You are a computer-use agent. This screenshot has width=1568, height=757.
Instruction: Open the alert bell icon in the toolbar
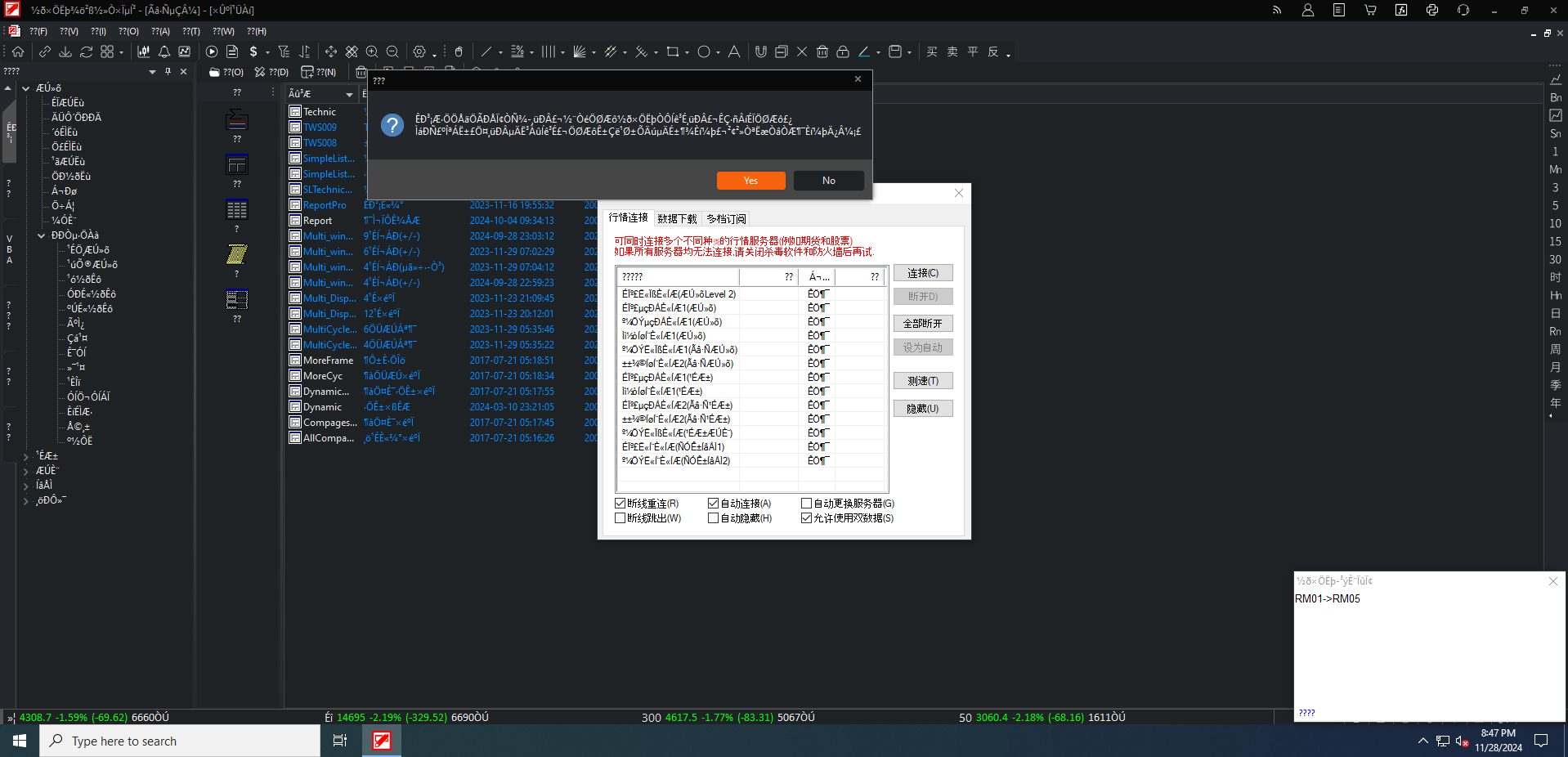(164, 52)
